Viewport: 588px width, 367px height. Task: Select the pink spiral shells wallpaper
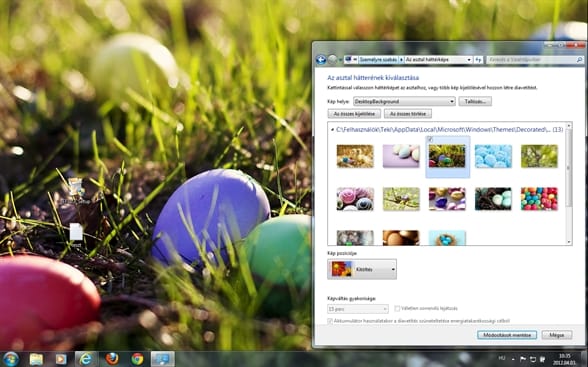coord(355,199)
